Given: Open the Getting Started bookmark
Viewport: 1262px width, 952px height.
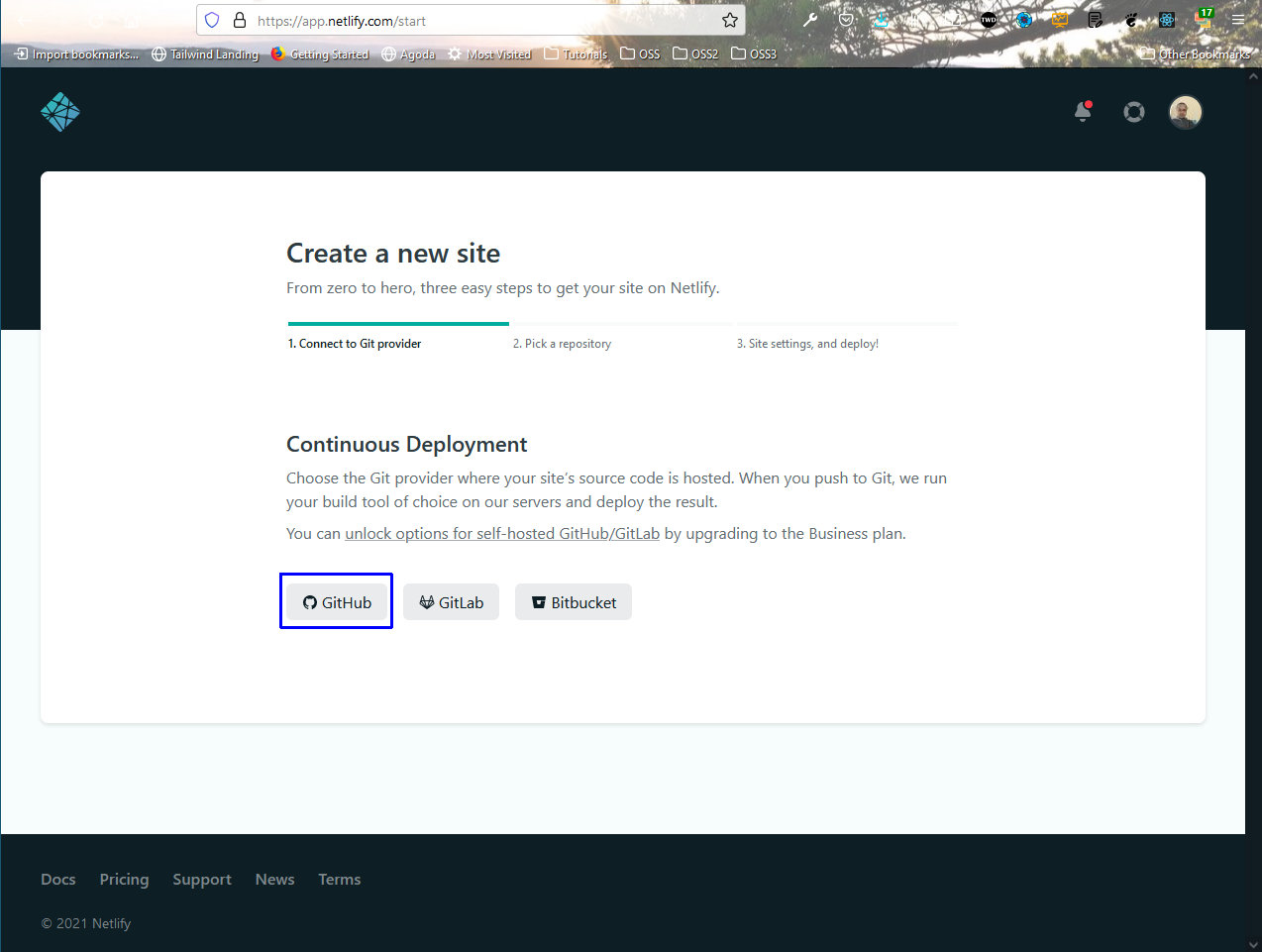Looking at the screenshot, I should point(320,54).
